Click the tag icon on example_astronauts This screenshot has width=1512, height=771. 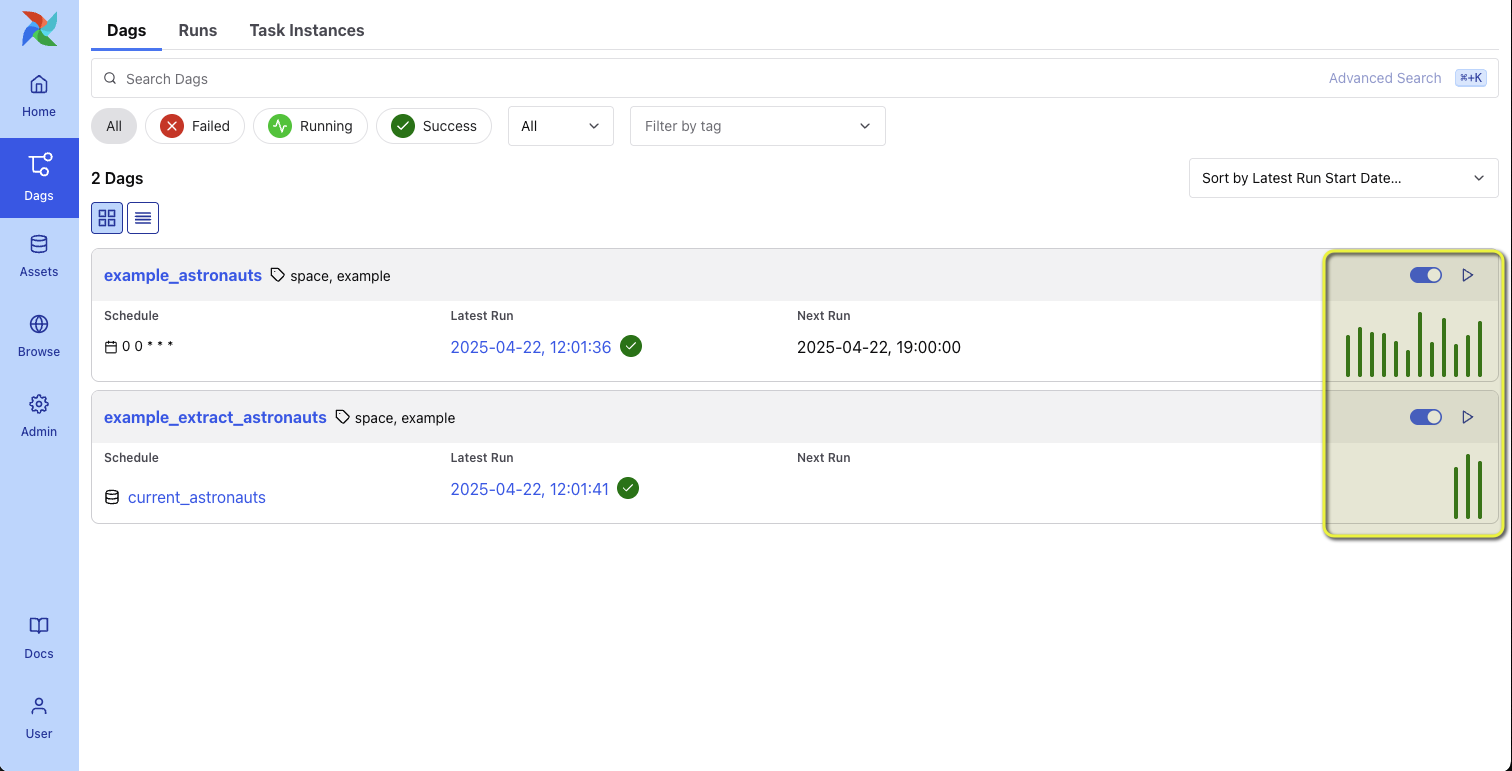tap(278, 275)
